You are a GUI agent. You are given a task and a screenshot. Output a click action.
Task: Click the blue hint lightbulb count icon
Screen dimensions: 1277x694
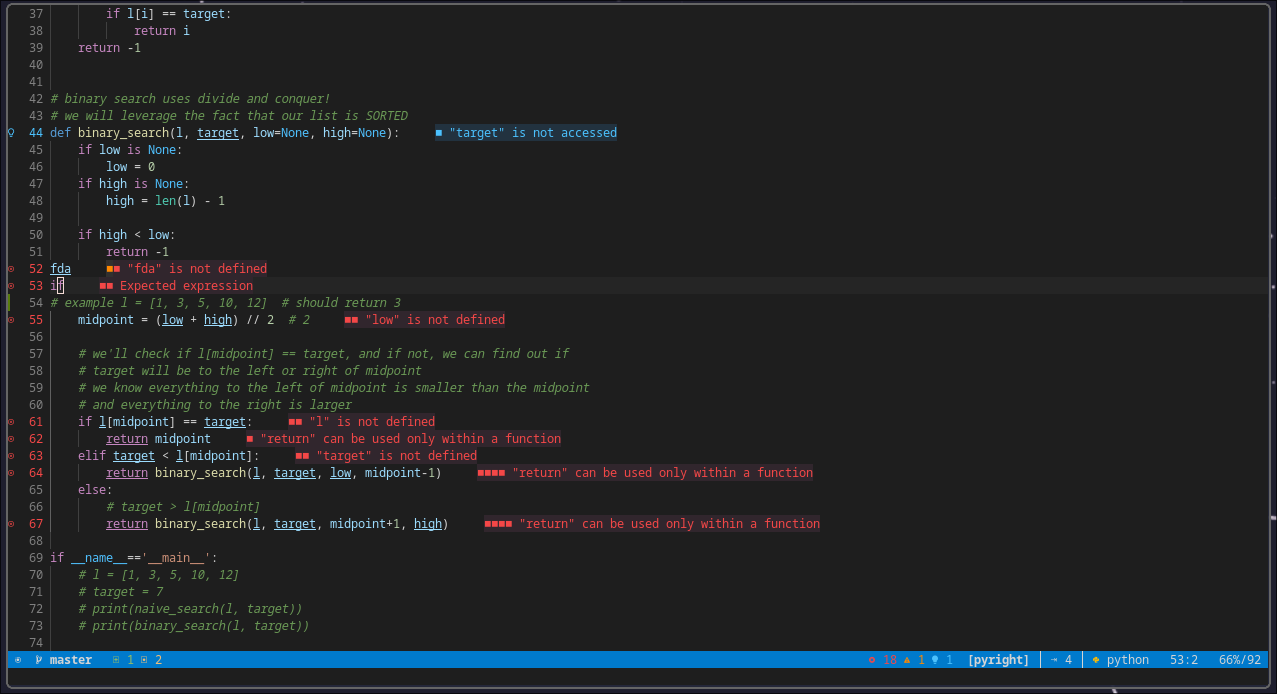tap(935, 660)
